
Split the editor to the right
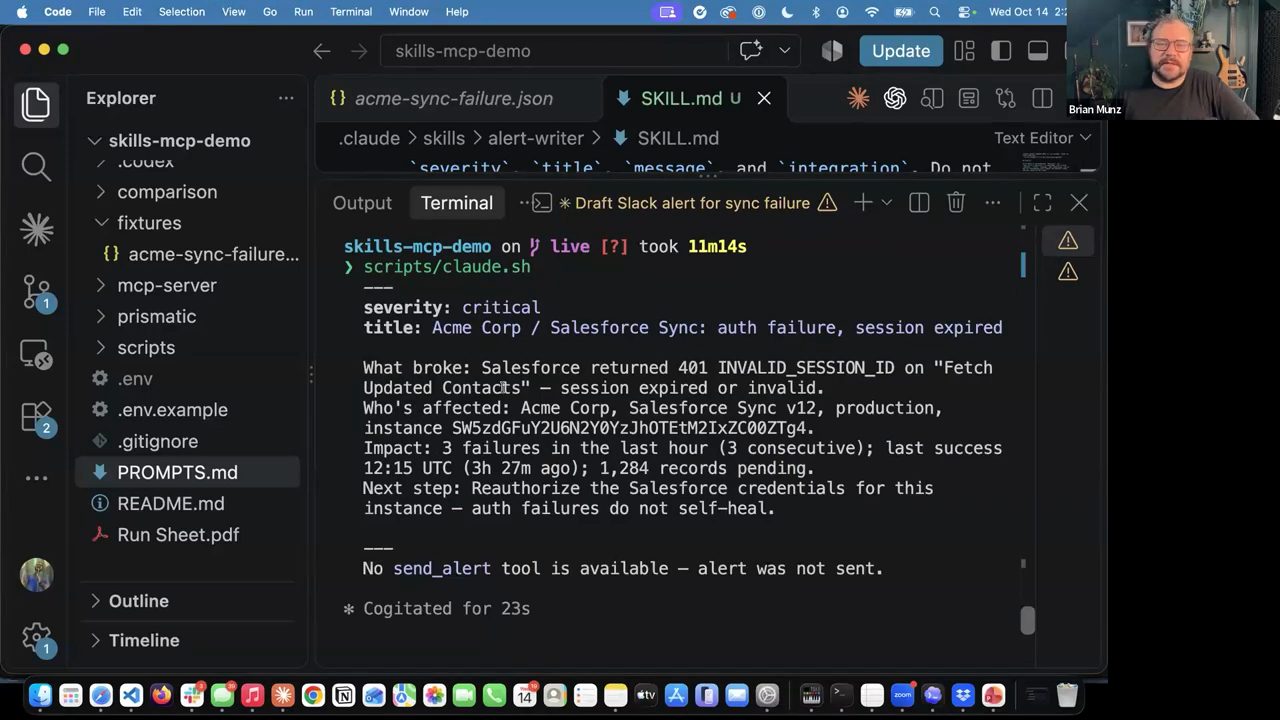(x=1042, y=98)
